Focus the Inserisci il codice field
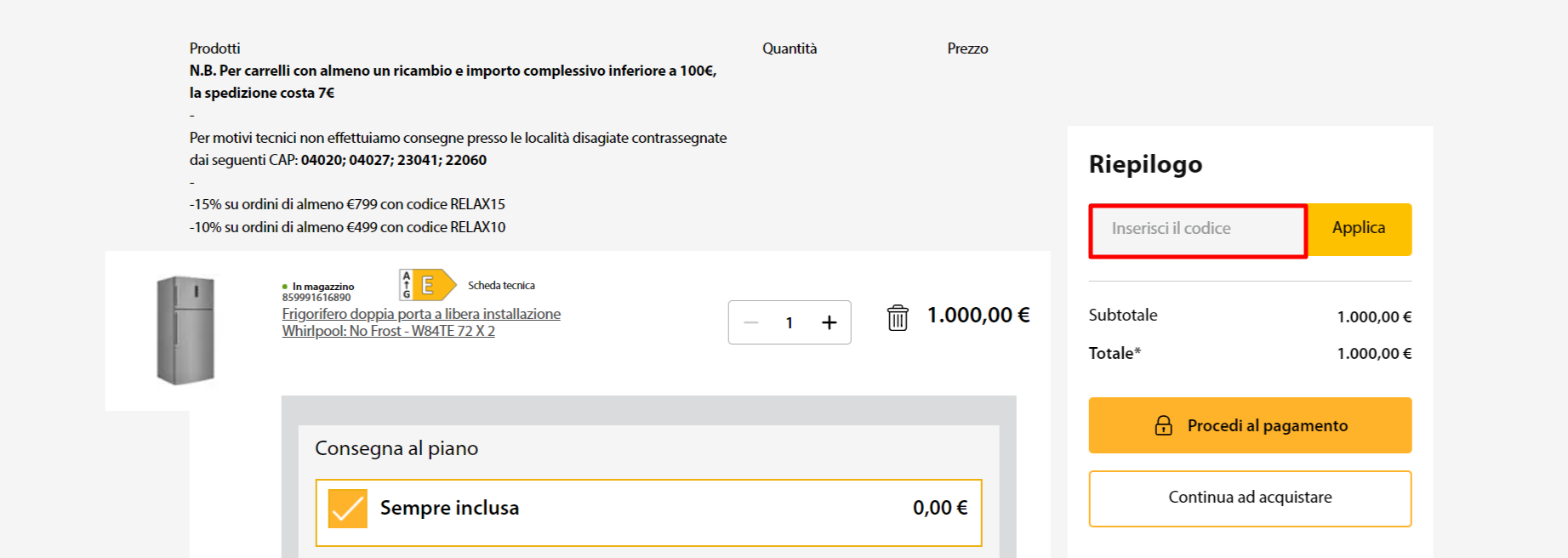Screen dimensions: 1568x558 pyautogui.click(x=1198, y=231)
